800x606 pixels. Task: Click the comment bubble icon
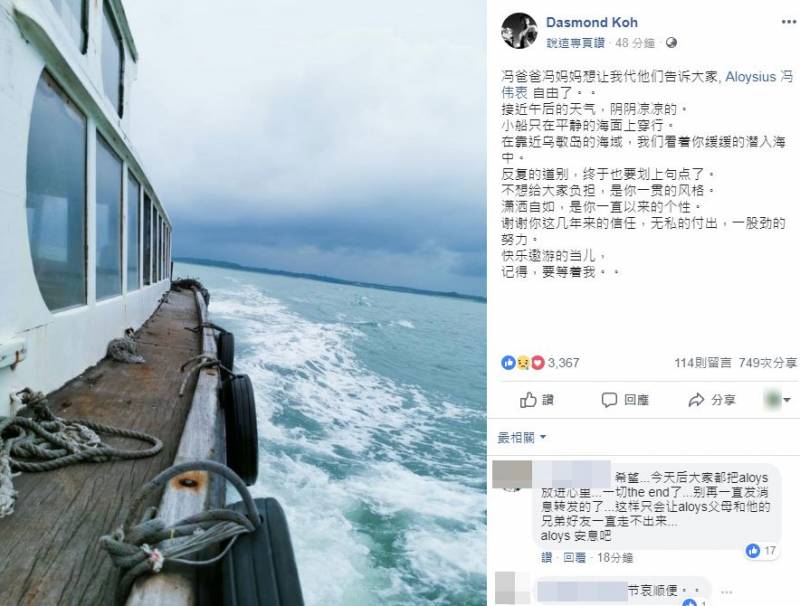pos(609,400)
